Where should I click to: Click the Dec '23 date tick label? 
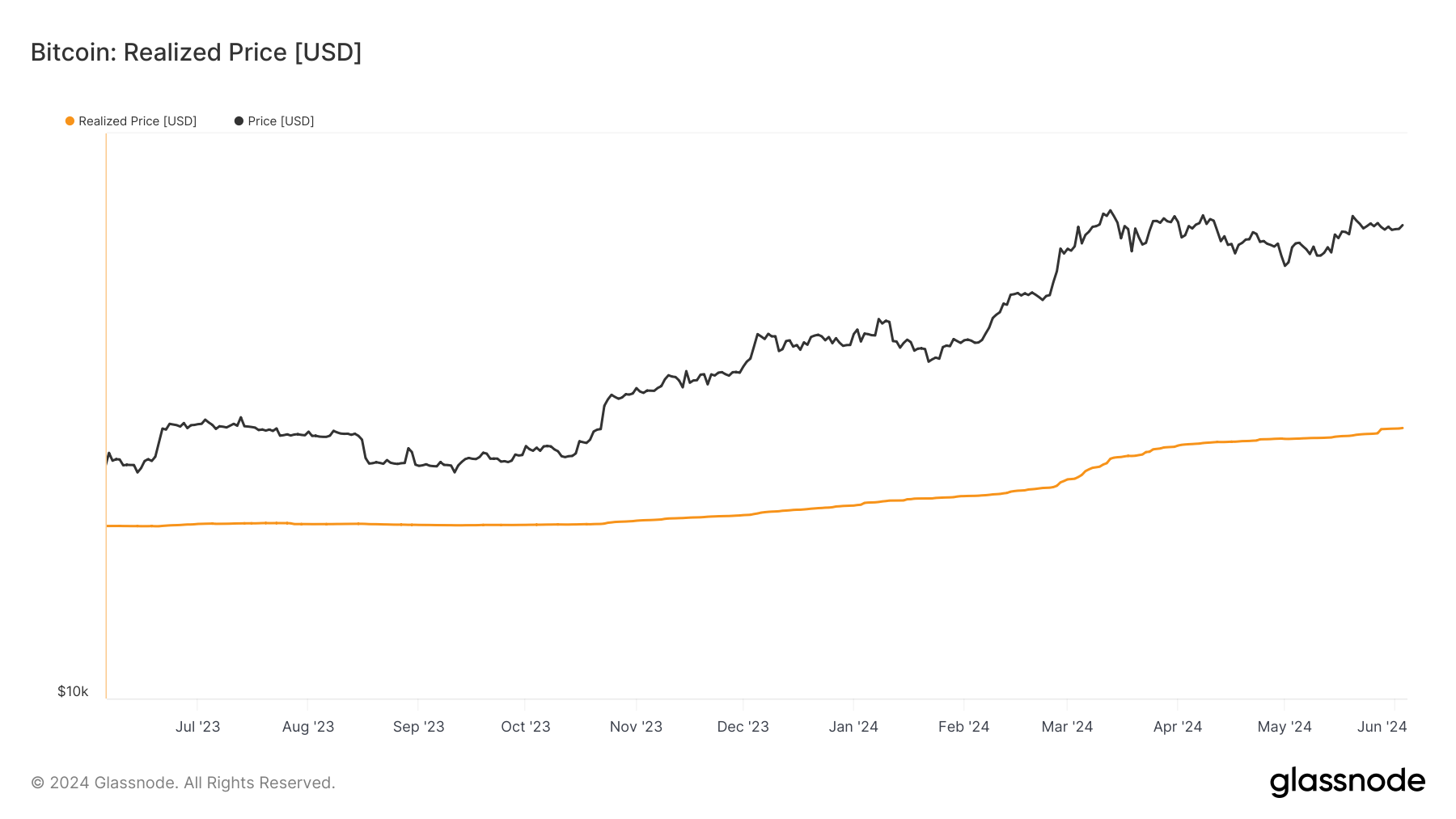743,727
